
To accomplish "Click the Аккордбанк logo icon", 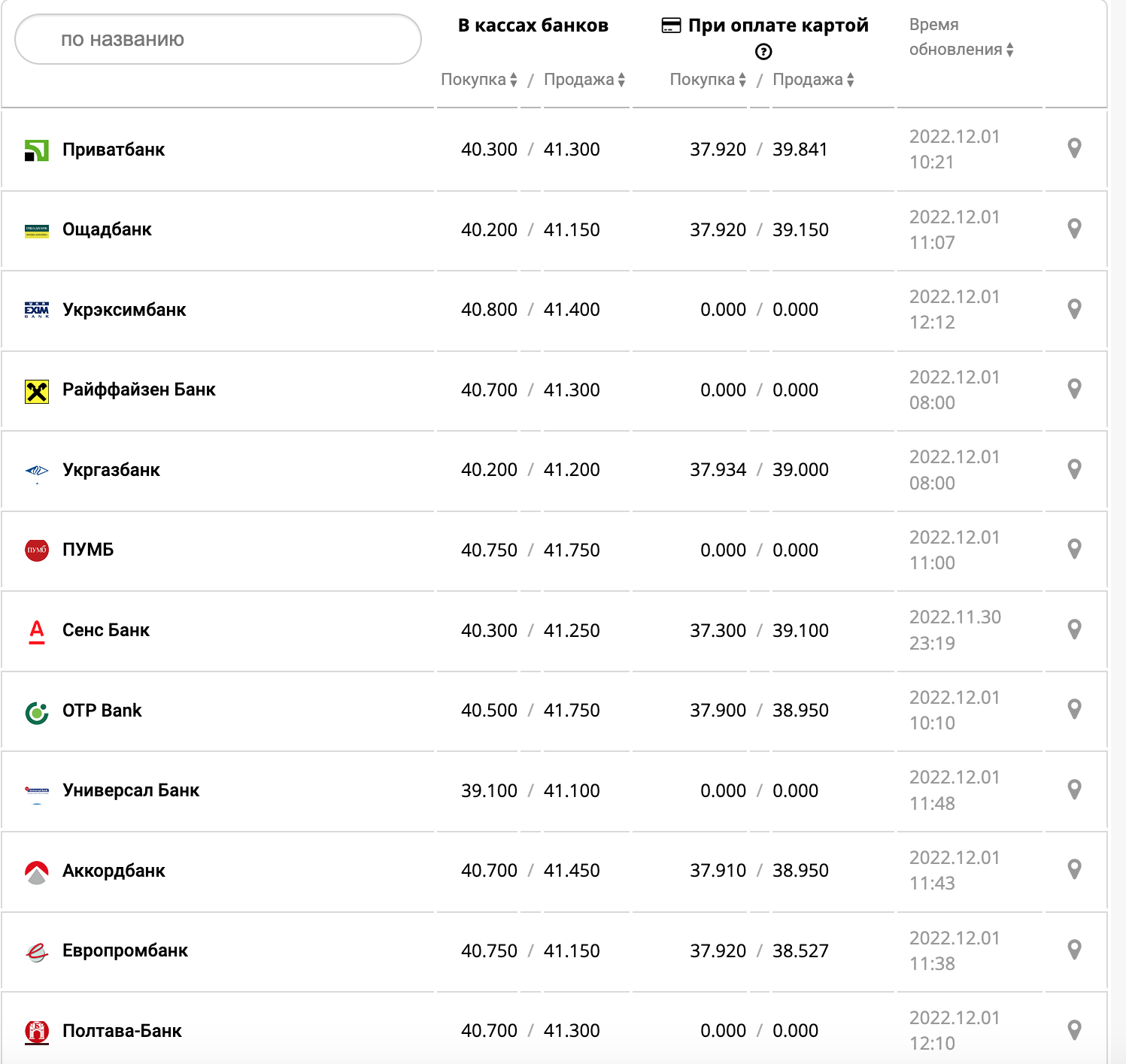I will click(x=37, y=872).
